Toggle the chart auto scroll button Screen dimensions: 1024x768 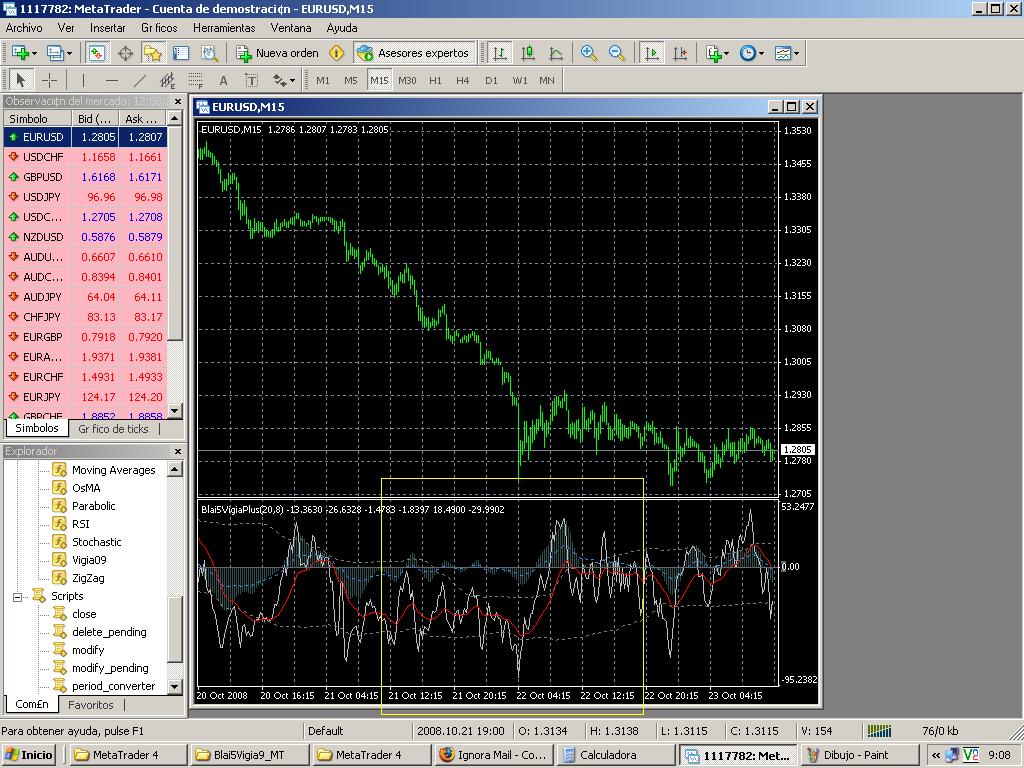pos(652,53)
